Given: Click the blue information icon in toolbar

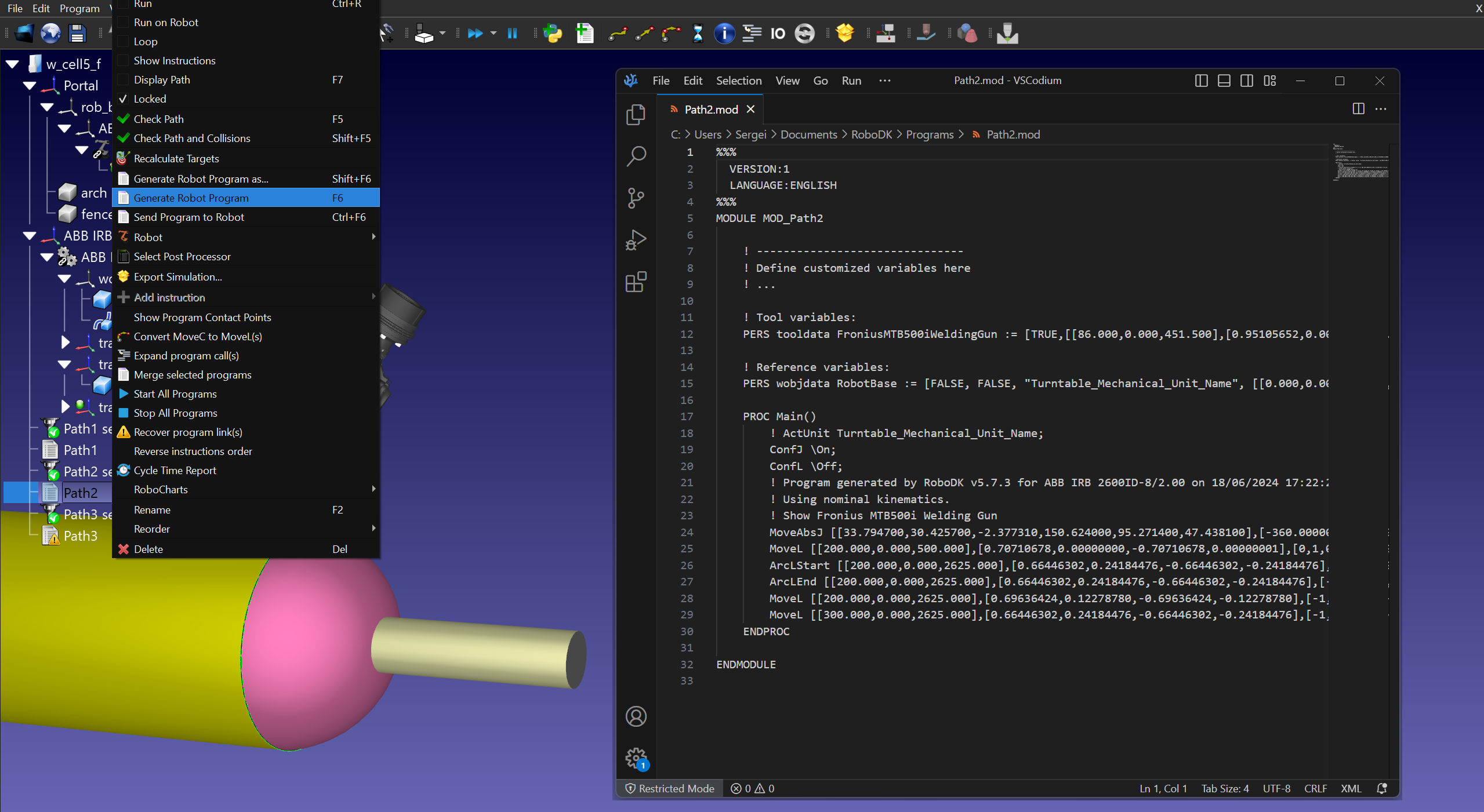Looking at the screenshot, I should point(724,34).
